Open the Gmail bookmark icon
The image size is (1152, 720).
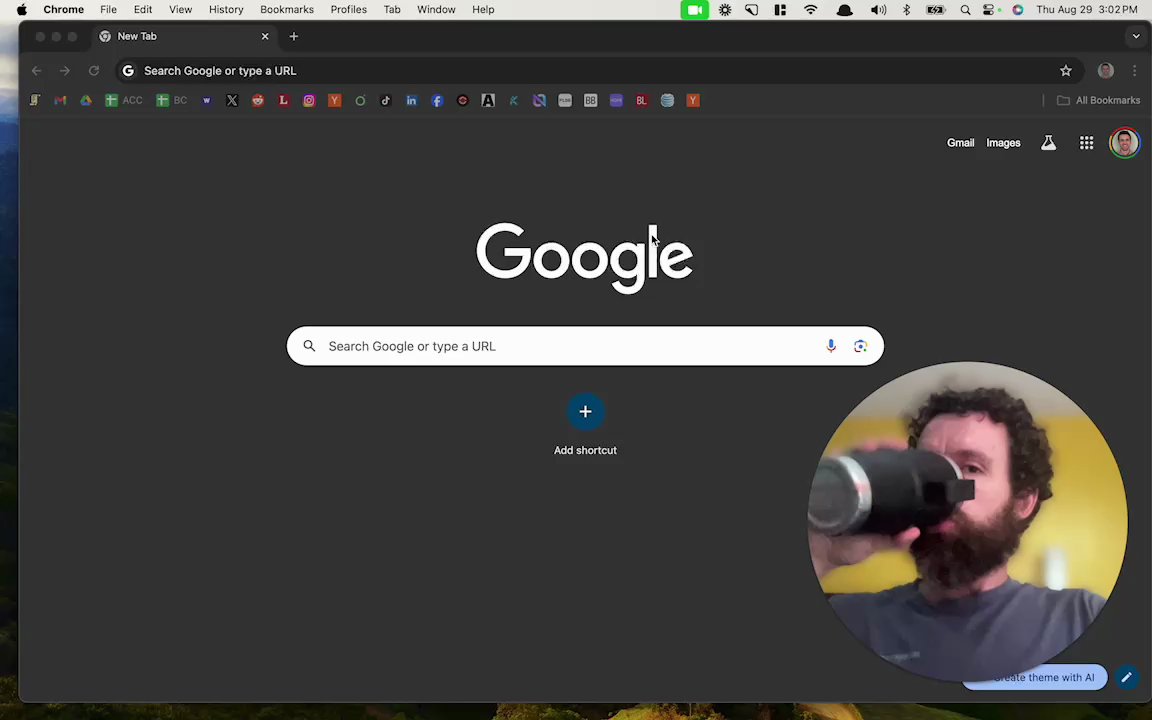tap(60, 101)
